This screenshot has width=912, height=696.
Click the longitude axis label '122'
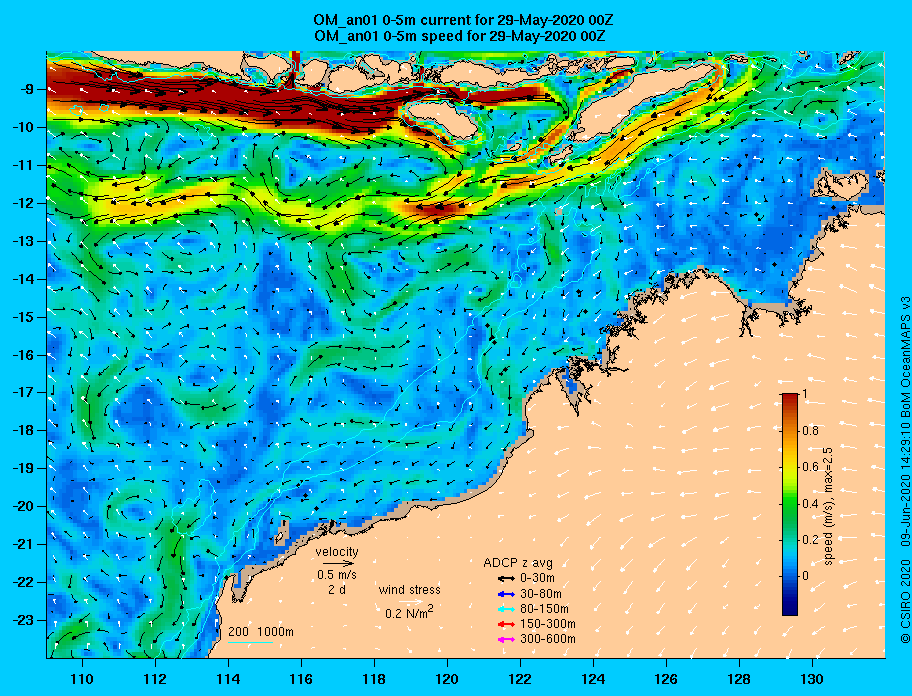pos(520,679)
